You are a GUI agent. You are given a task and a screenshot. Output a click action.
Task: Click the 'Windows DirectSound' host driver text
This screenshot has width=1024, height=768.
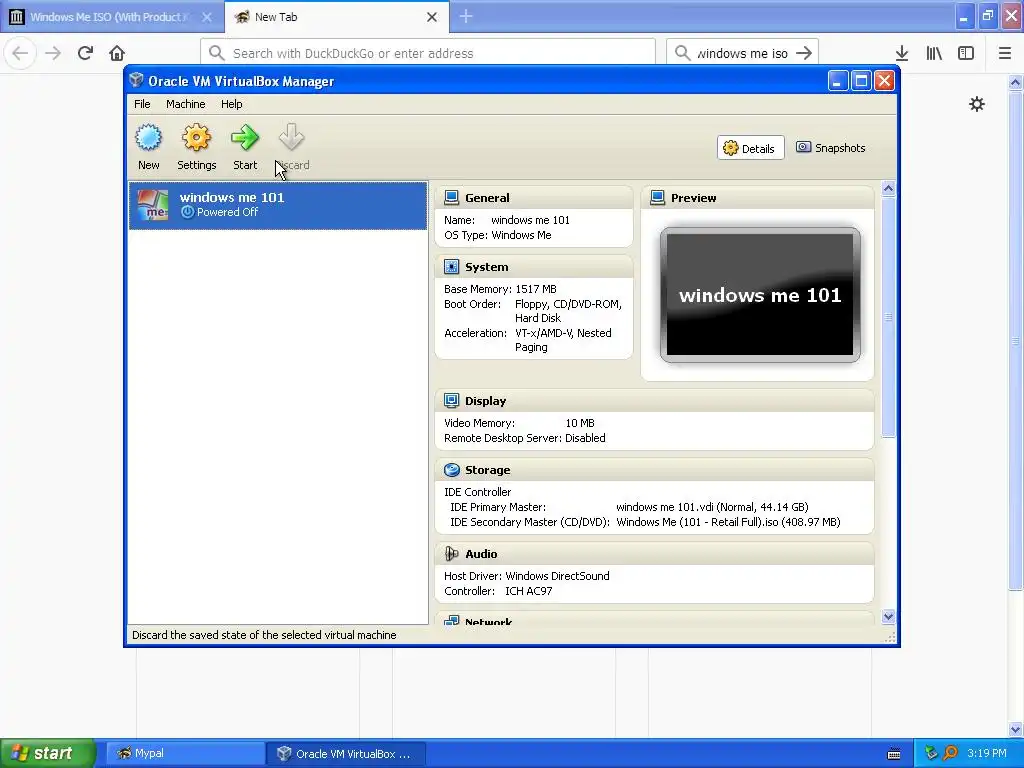pos(557,576)
